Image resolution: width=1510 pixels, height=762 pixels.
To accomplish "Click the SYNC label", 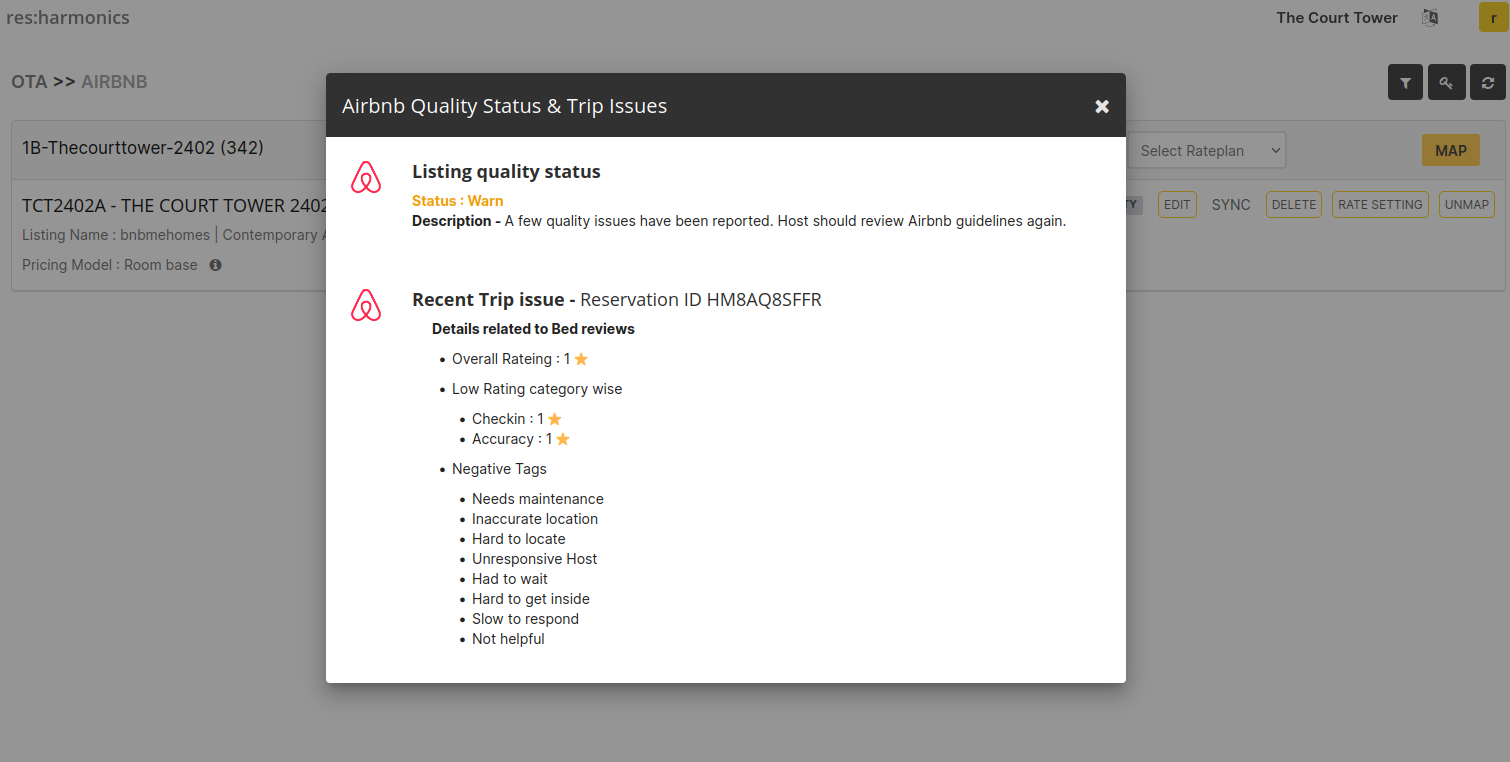I will tap(1231, 205).
